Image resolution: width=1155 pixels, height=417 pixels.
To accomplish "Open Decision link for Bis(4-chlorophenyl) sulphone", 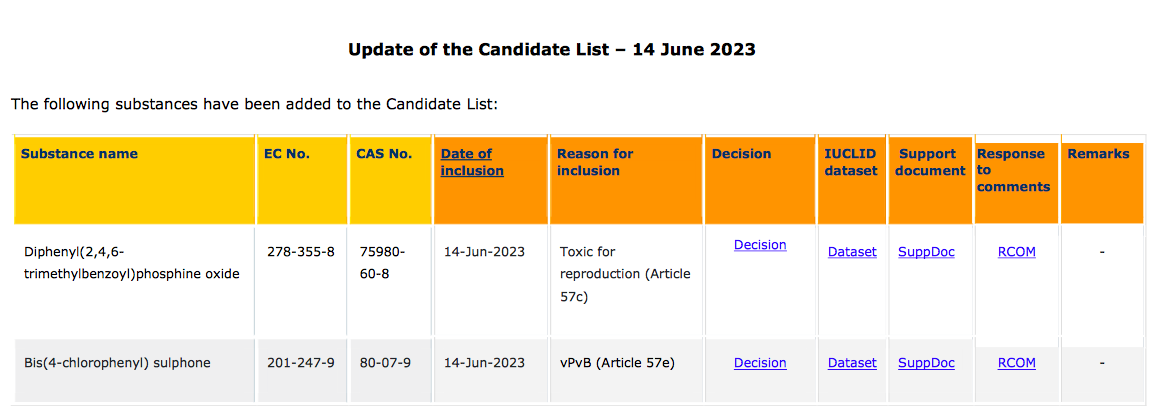I will click(x=760, y=363).
